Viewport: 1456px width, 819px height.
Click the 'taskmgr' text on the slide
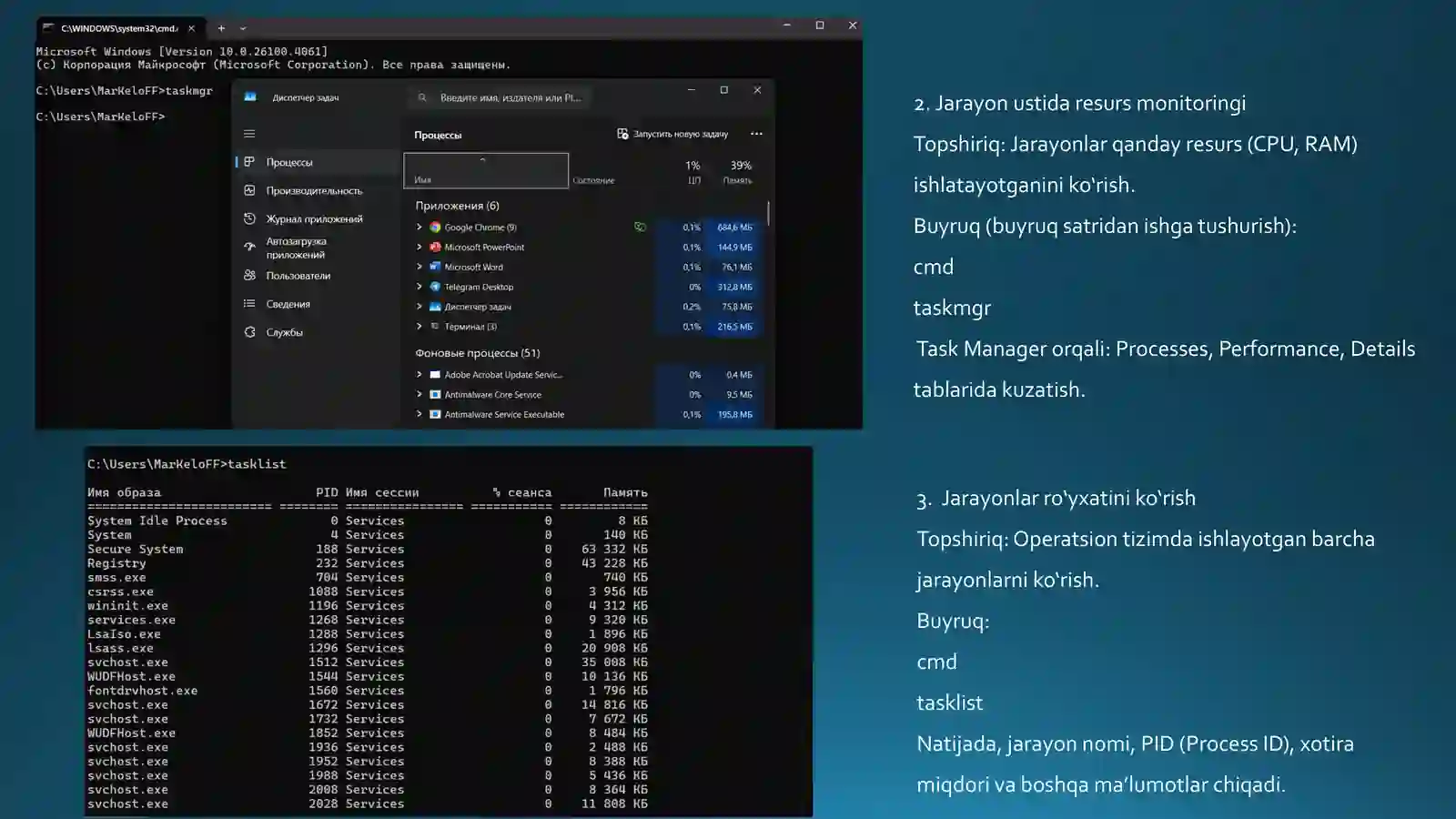point(952,308)
